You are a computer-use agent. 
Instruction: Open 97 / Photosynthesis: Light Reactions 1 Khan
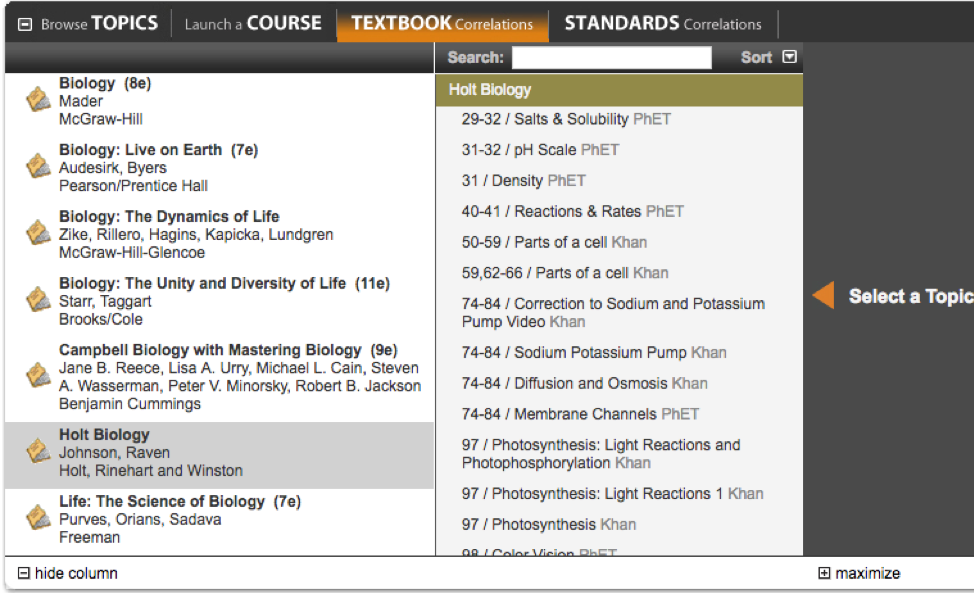pyautogui.click(x=612, y=494)
